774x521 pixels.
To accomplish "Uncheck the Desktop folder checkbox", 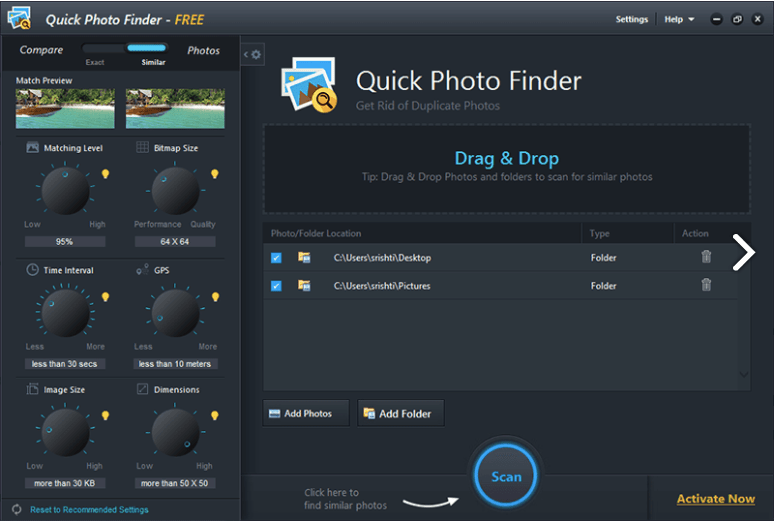I will pos(276,258).
